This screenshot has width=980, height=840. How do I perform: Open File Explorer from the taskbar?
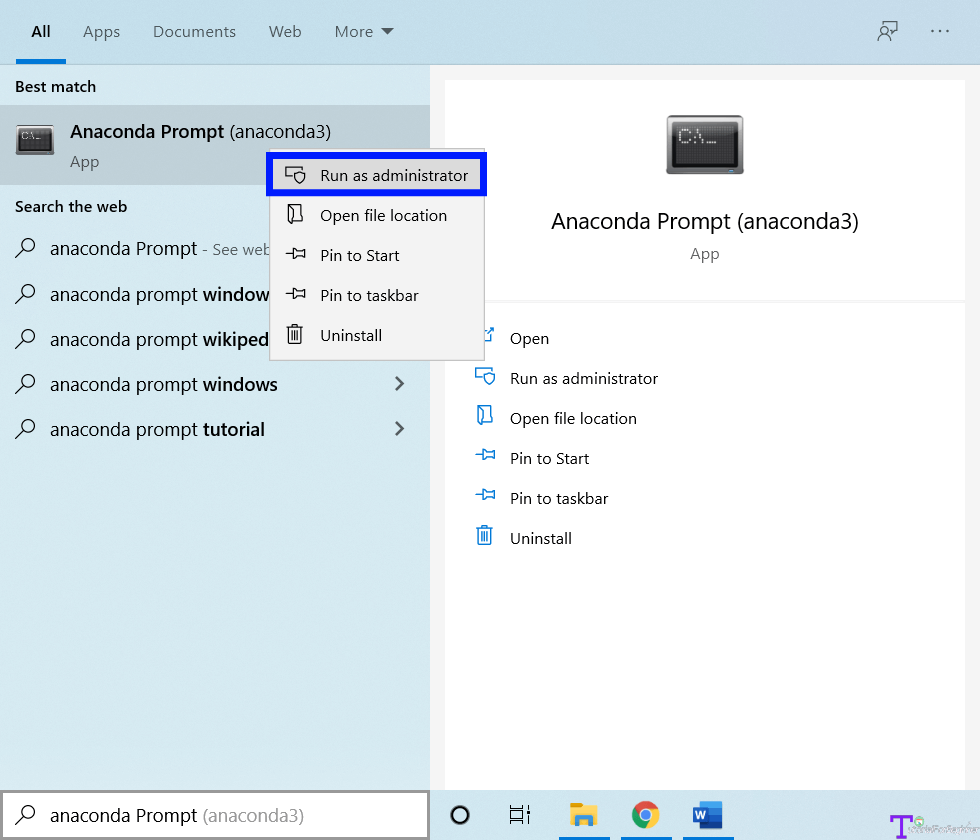coord(584,815)
